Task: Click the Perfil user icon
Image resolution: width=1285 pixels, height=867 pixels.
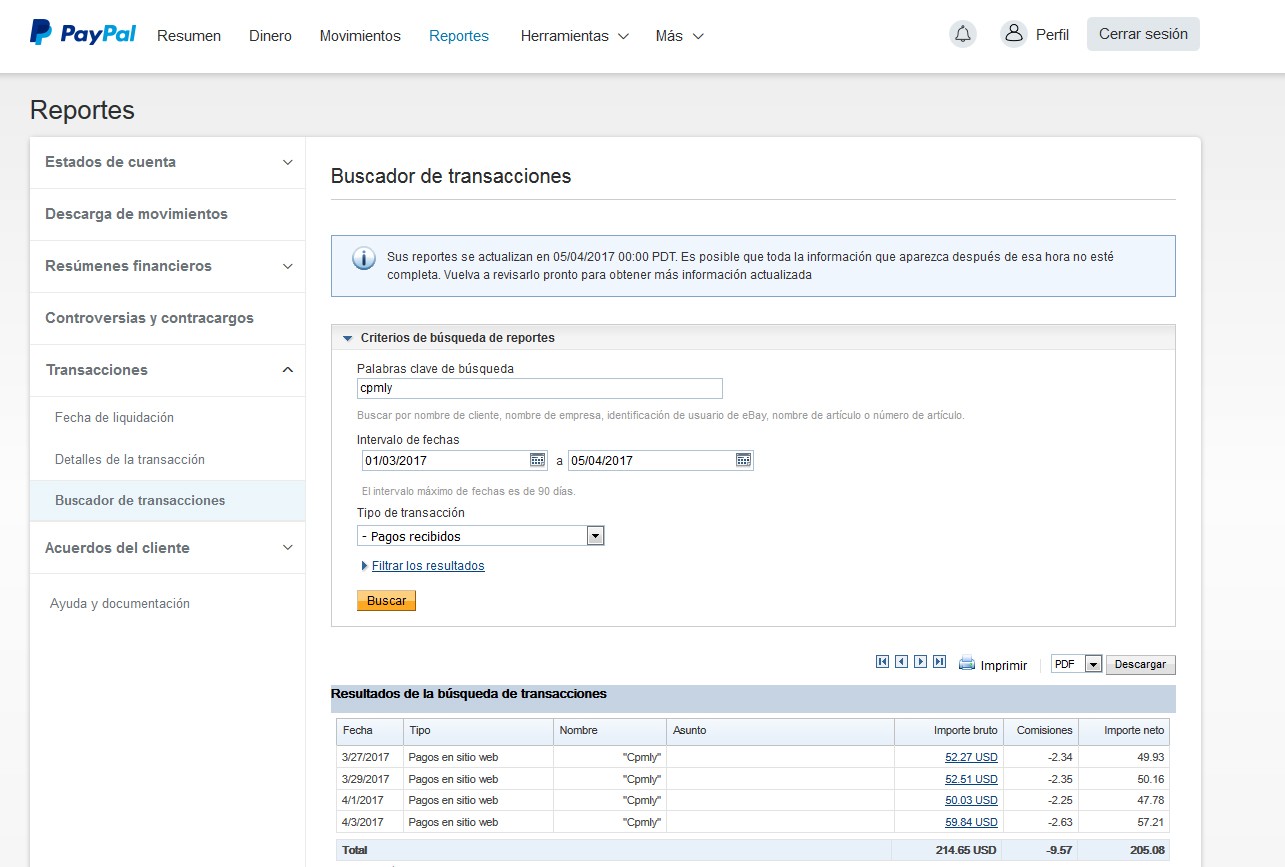Action: (1014, 34)
